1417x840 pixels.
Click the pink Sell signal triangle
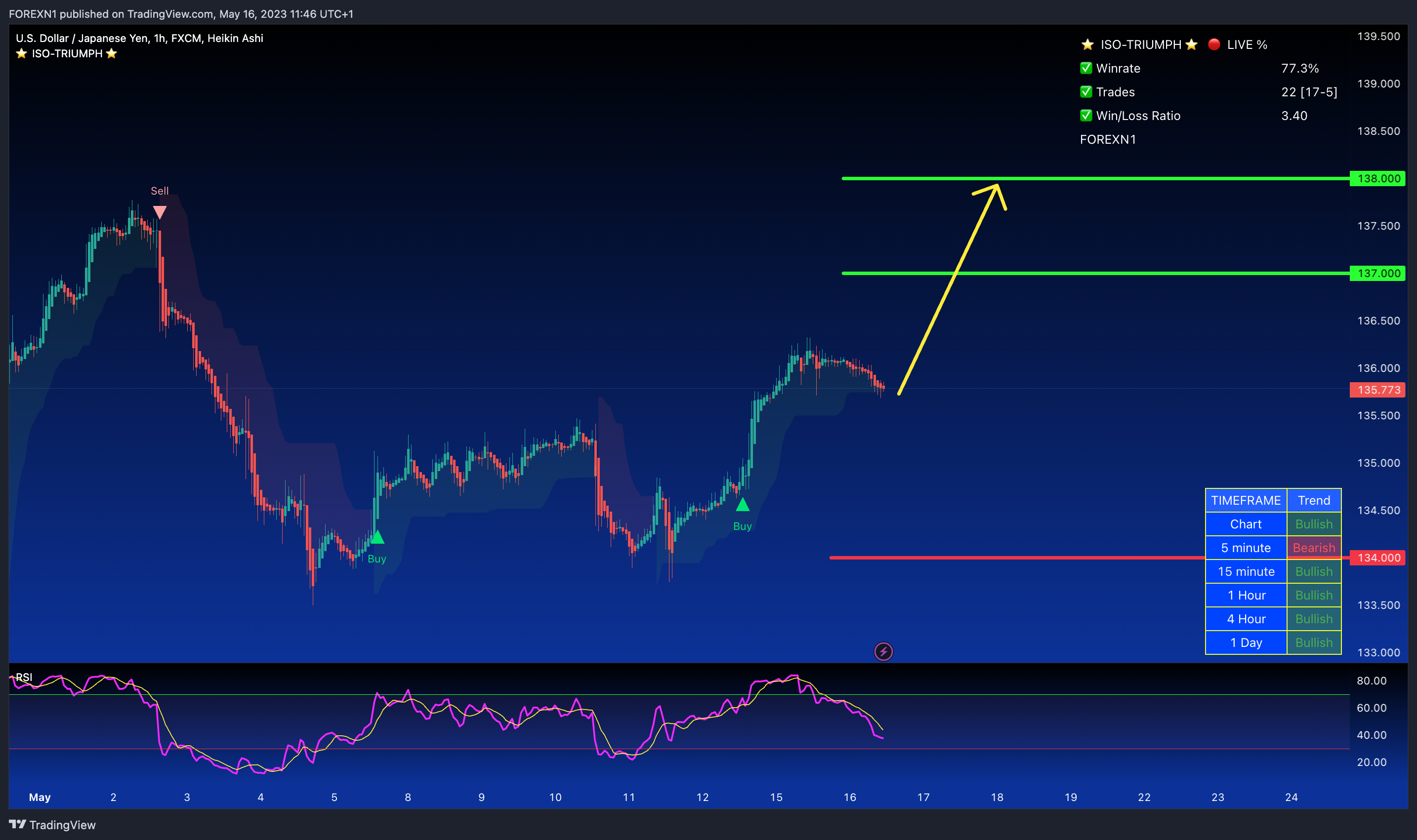160,212
